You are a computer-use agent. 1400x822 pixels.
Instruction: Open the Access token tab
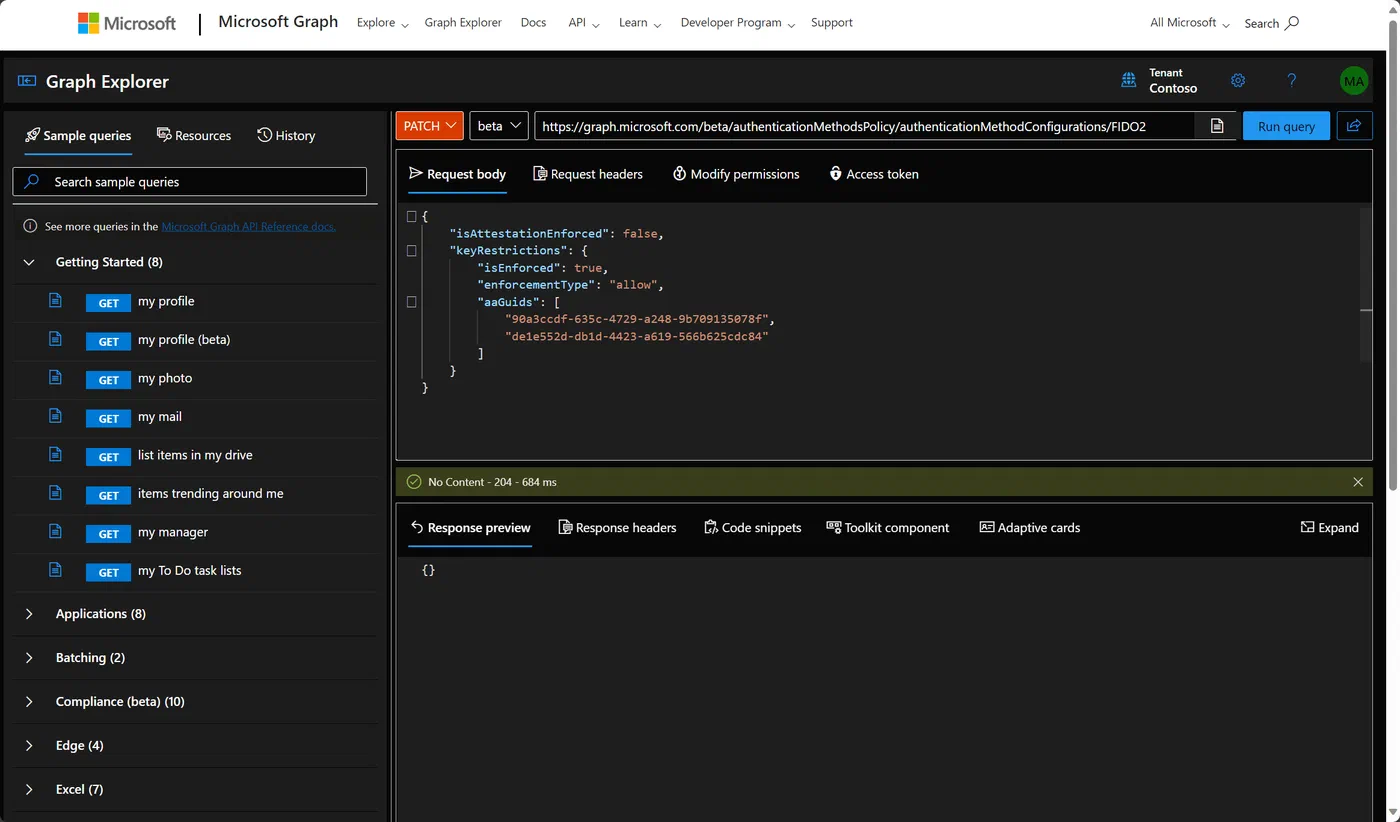(x=874, y=174)
